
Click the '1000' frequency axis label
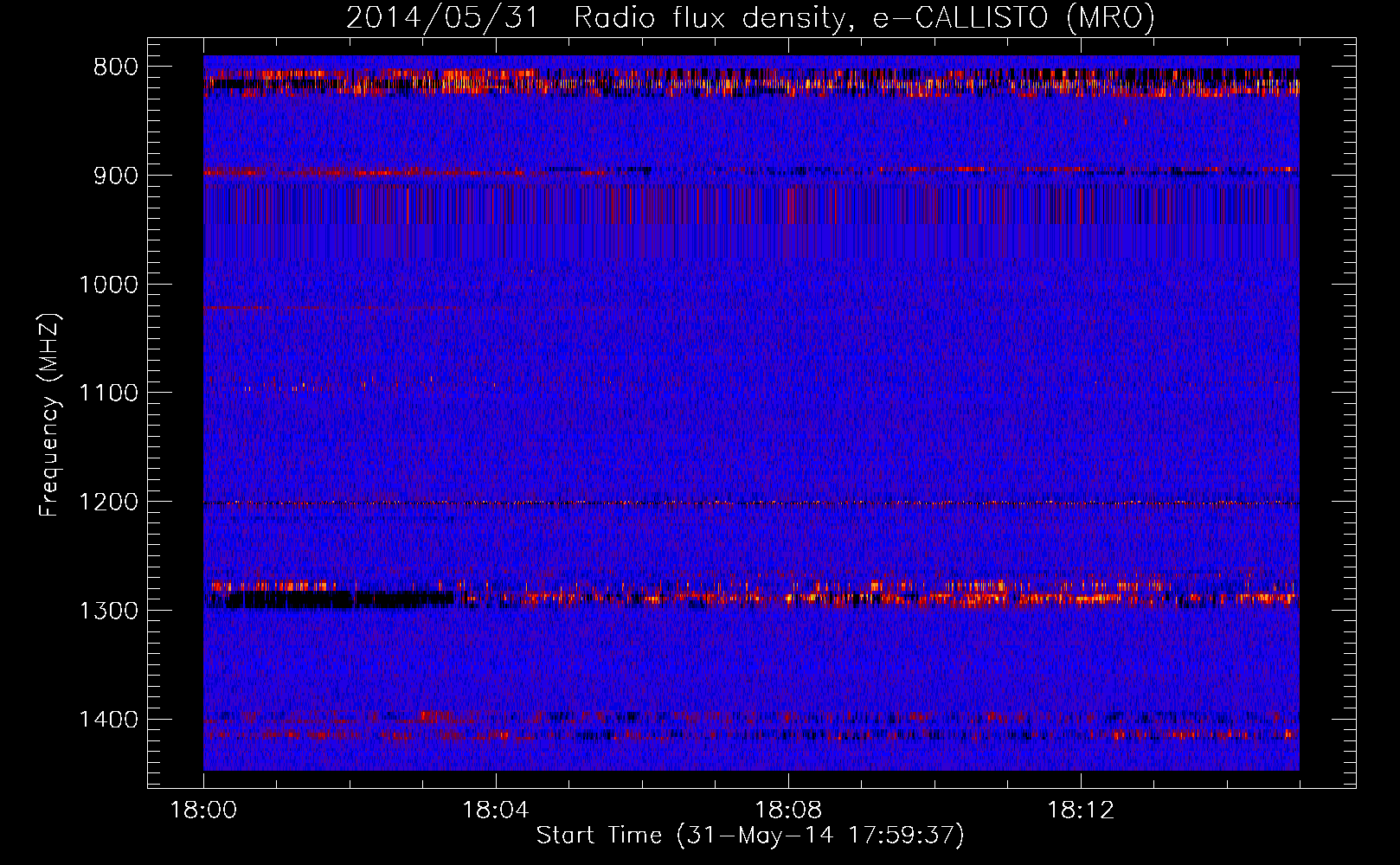(108, 285)
